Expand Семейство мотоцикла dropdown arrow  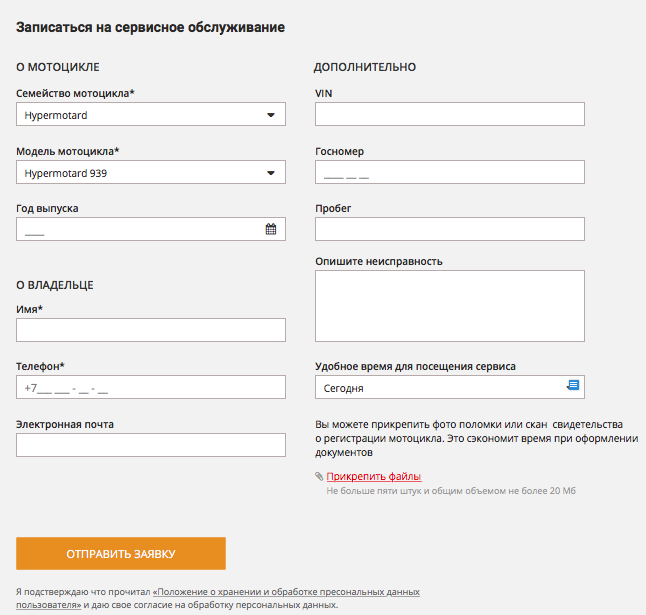[x=271, y=115]
